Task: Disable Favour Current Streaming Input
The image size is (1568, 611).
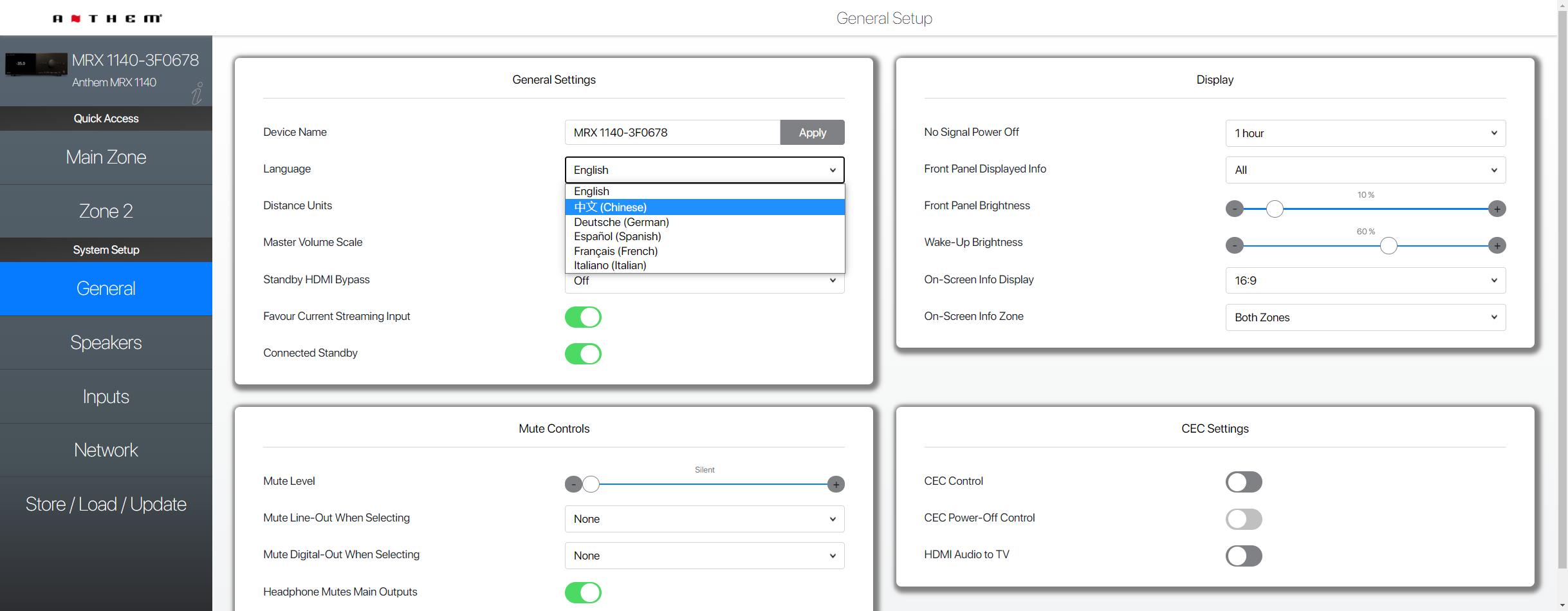Action: (583, 317)
